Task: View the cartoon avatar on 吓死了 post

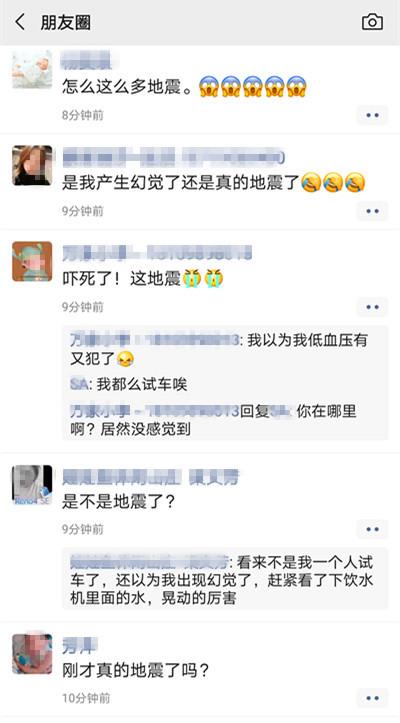Action: coord(32,261)
